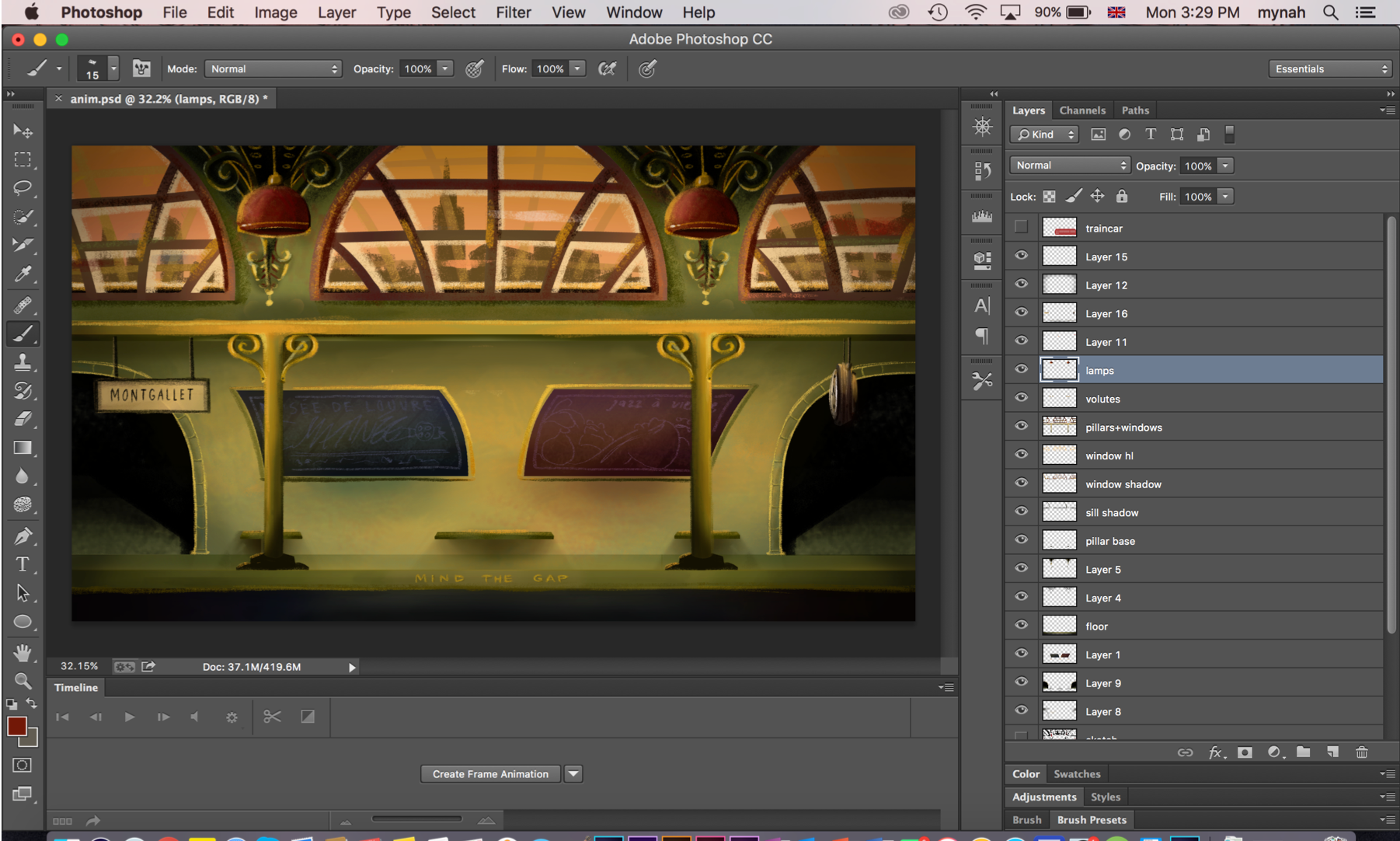Open layer blend mode Normal dropdown
Image resolution: width=1400 pixels, height=841 pixels.
1070,166
